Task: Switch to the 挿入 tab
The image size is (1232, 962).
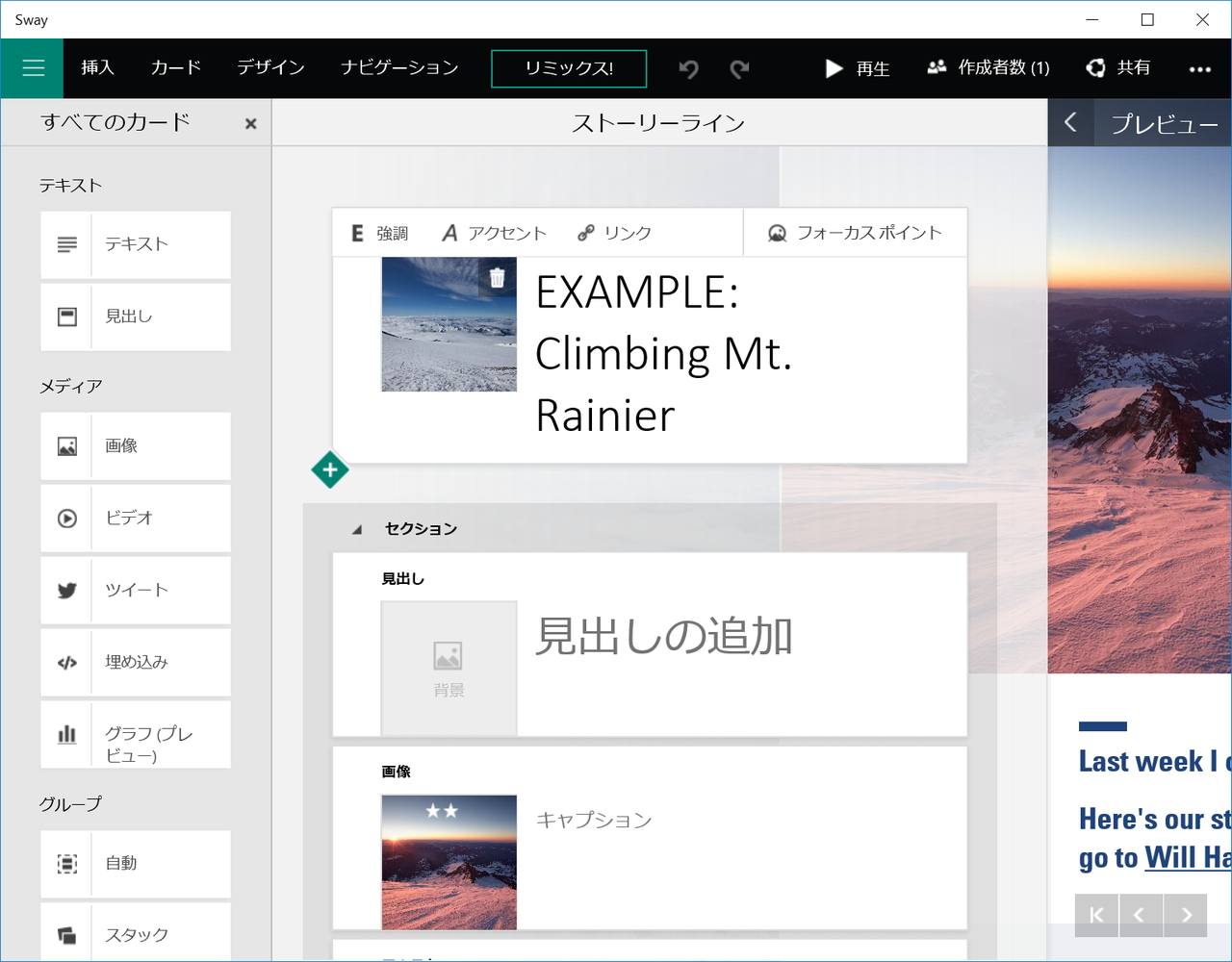Action: [x=97, y=68]
